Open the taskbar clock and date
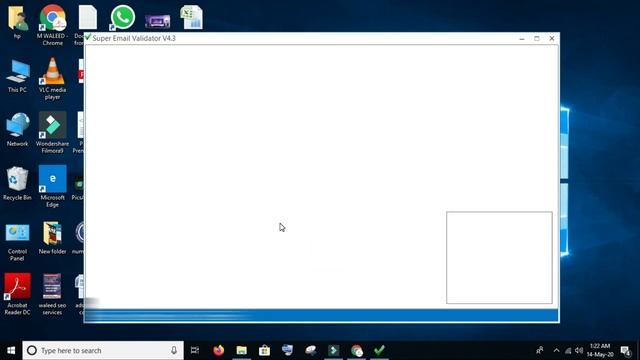 click(x=600, y=350)
